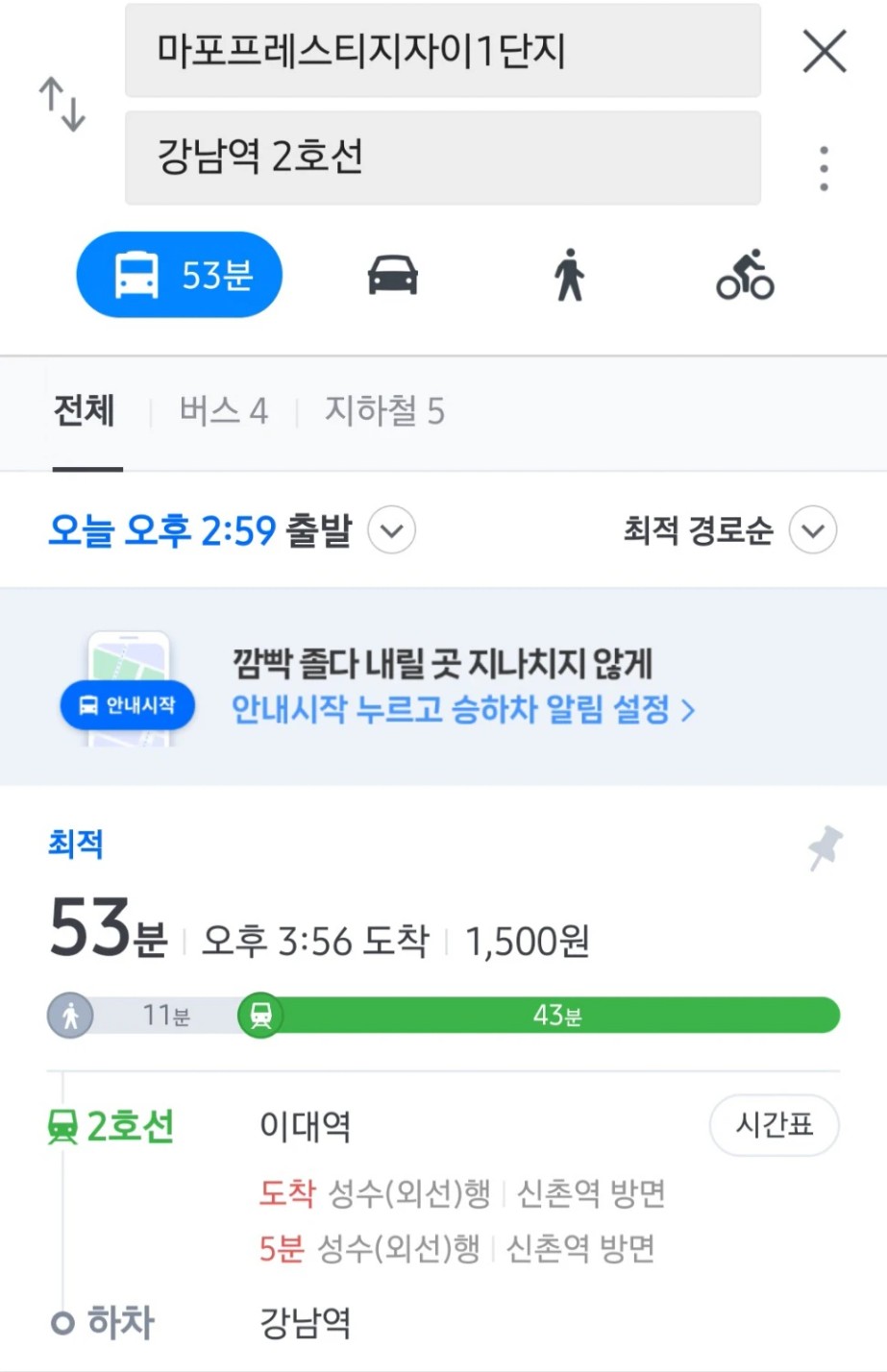Edit the destination field 강남역 2호선
Viewport: 887px width, 1372px height.
pyautogui.click(x=443, y=158)
